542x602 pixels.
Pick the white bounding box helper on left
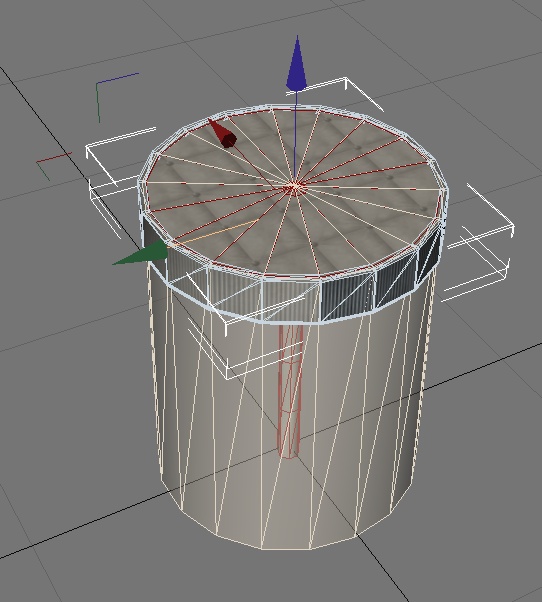pyautogui.click(x=115, y=180)
